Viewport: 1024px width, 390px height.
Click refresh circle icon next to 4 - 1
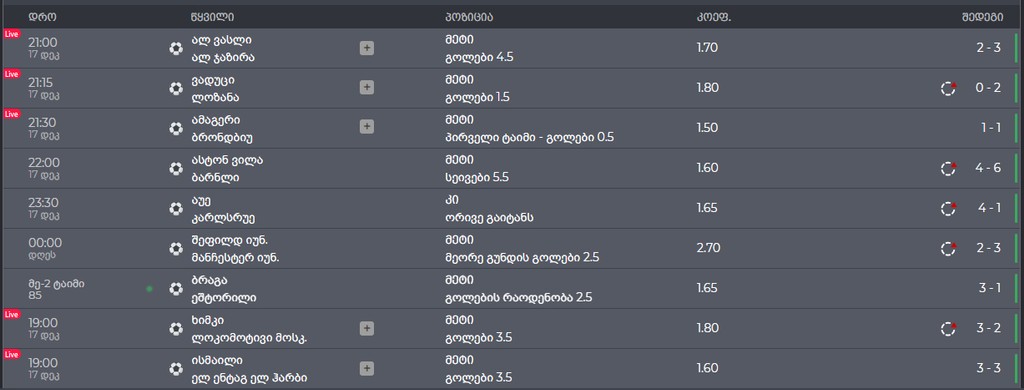click(948, 208)
